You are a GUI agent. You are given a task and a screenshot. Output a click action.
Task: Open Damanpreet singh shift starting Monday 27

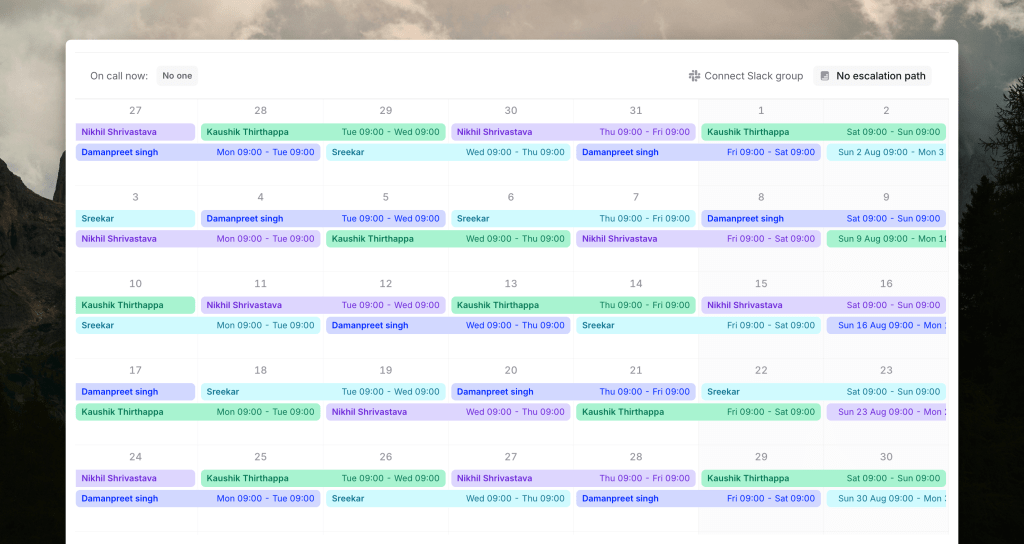(x=198, y=152)
